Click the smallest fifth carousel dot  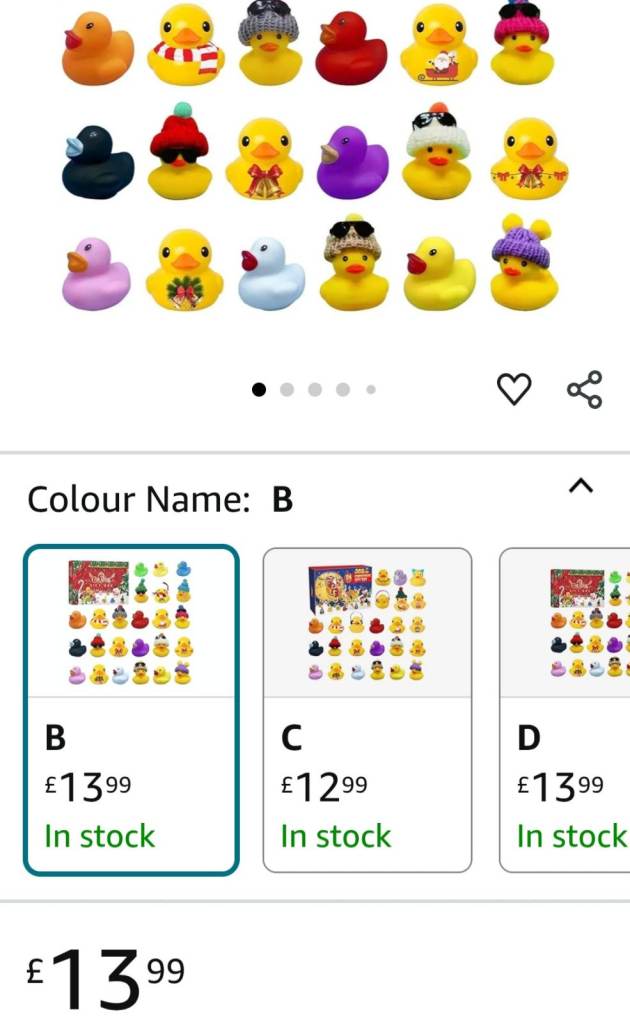pyautogui.click(x=370, y=390)
